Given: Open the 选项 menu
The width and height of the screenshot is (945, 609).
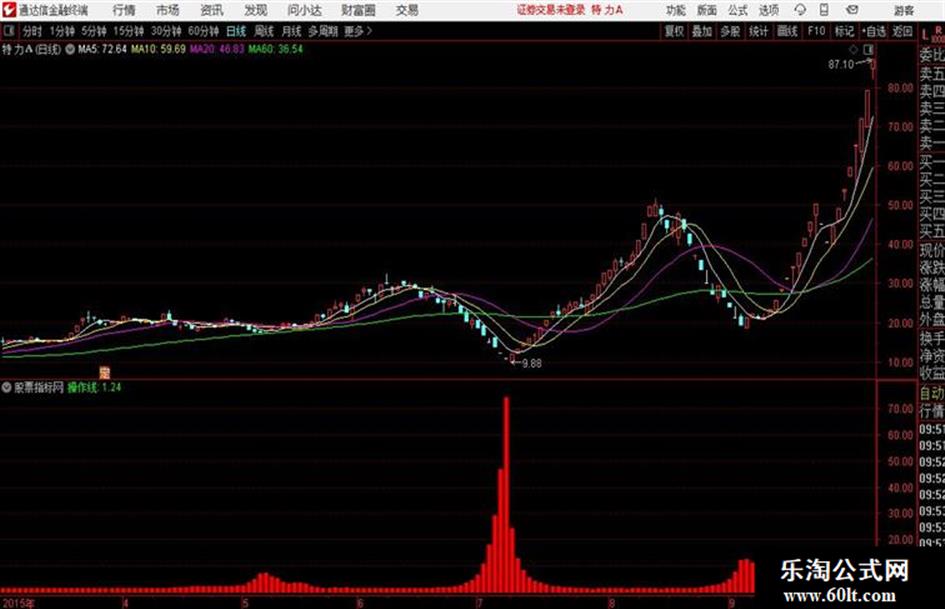Looking at the screenshot, I should pos(769,10).
